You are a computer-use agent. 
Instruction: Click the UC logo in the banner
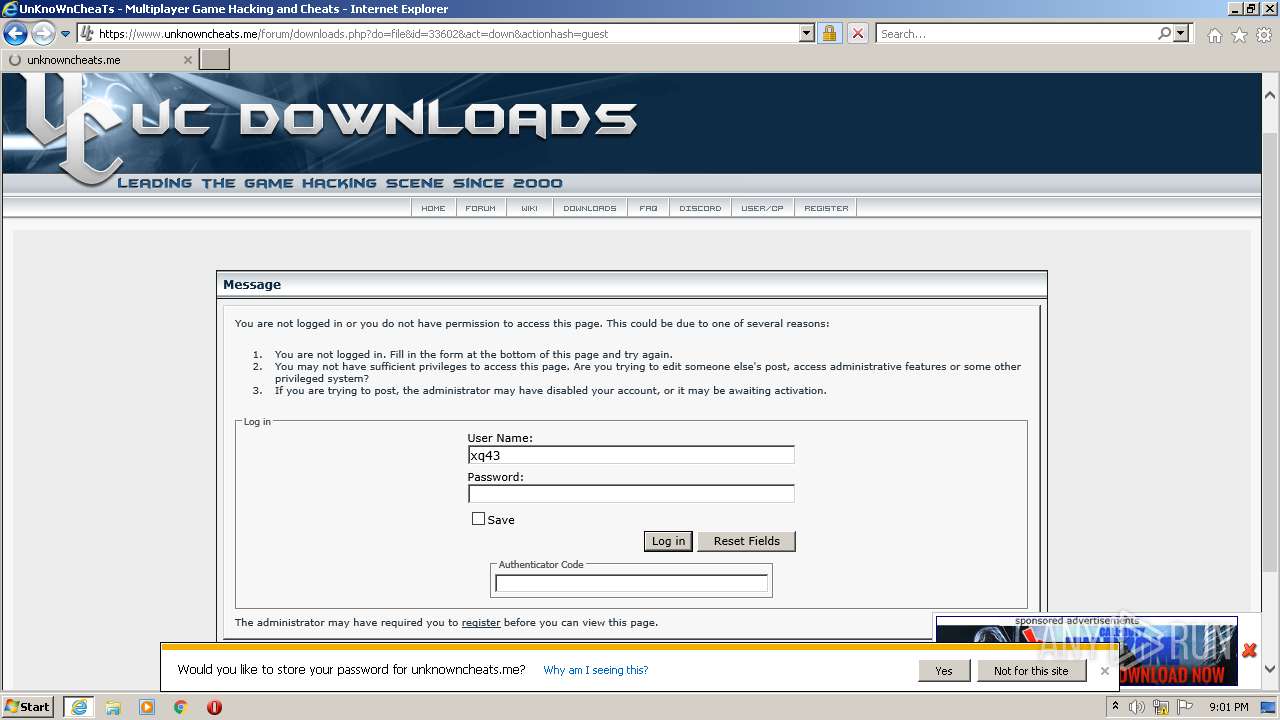(x=75, y=130)
